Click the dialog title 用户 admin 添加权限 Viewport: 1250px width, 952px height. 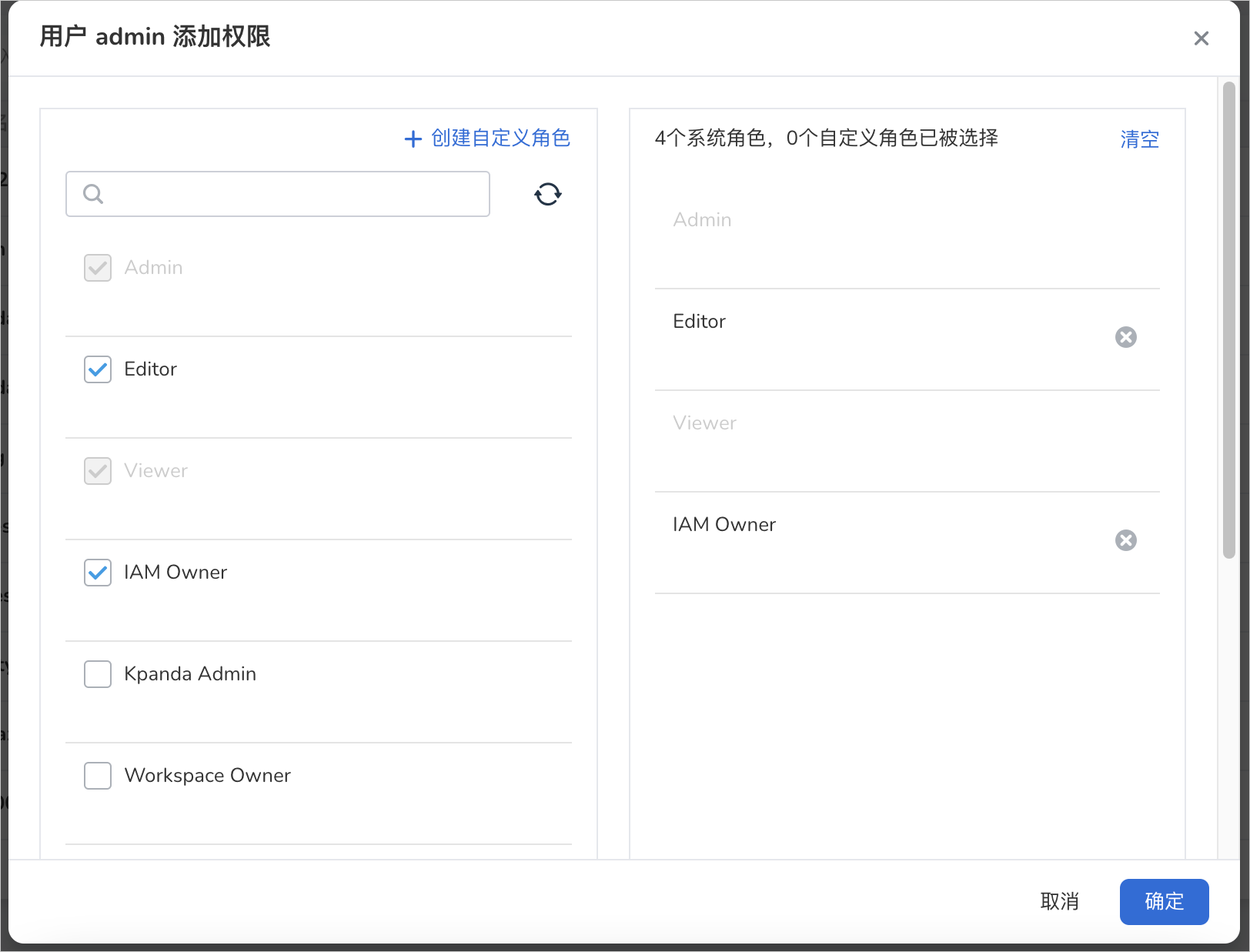155,37
